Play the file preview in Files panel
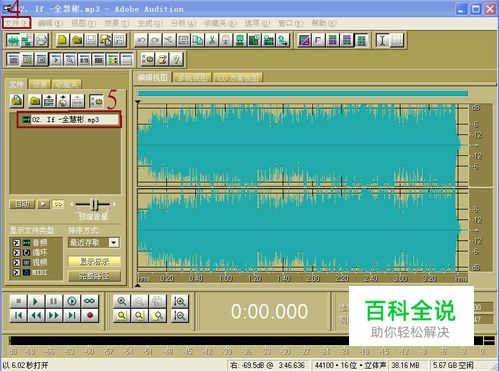Viewport: 499px width, 371px height. (x=44, y=204)
